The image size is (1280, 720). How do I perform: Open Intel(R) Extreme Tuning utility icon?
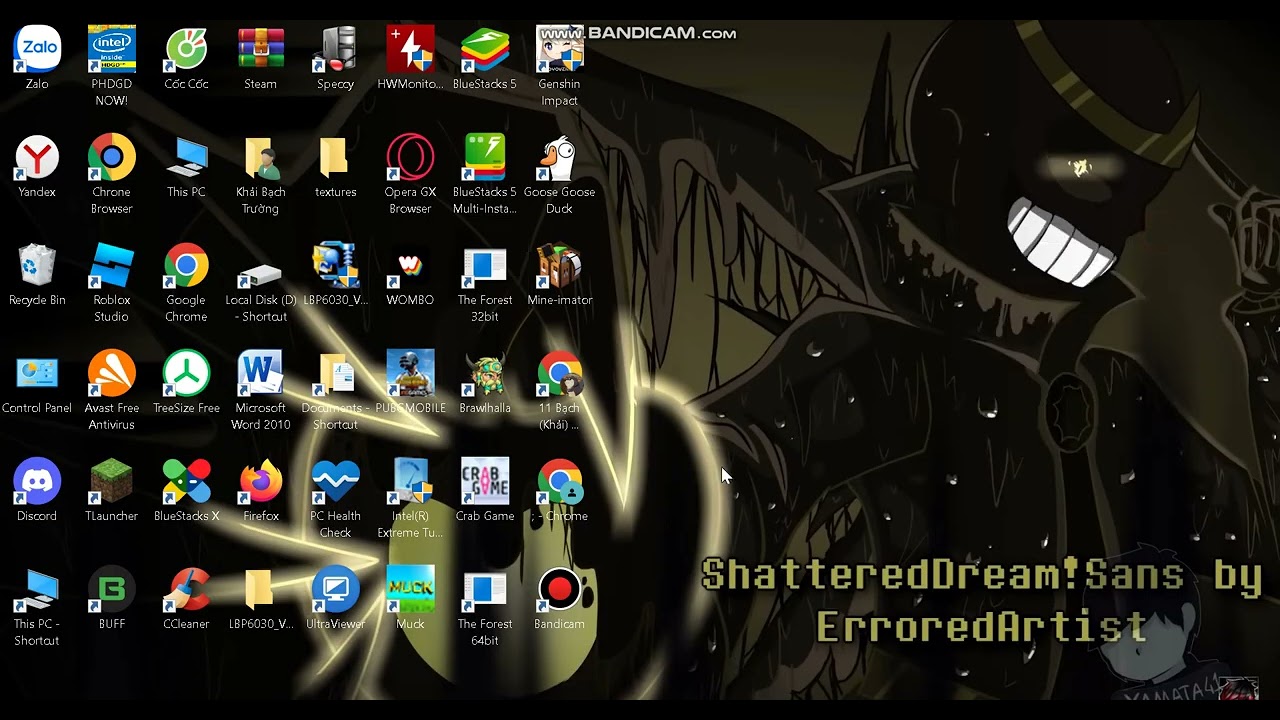(x=410, y=481)
